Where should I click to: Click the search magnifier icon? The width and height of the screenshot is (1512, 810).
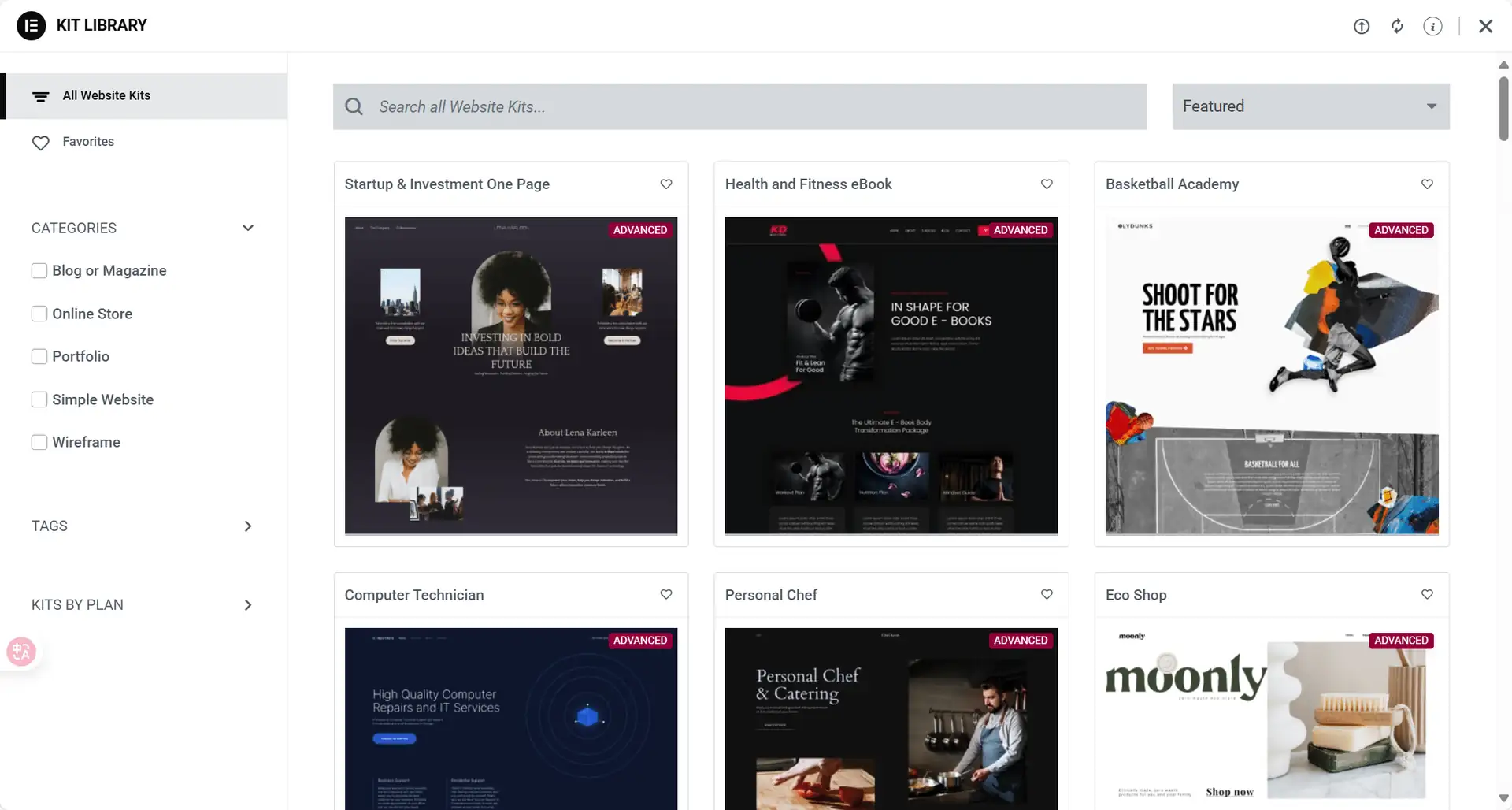[x=354, y=106]
